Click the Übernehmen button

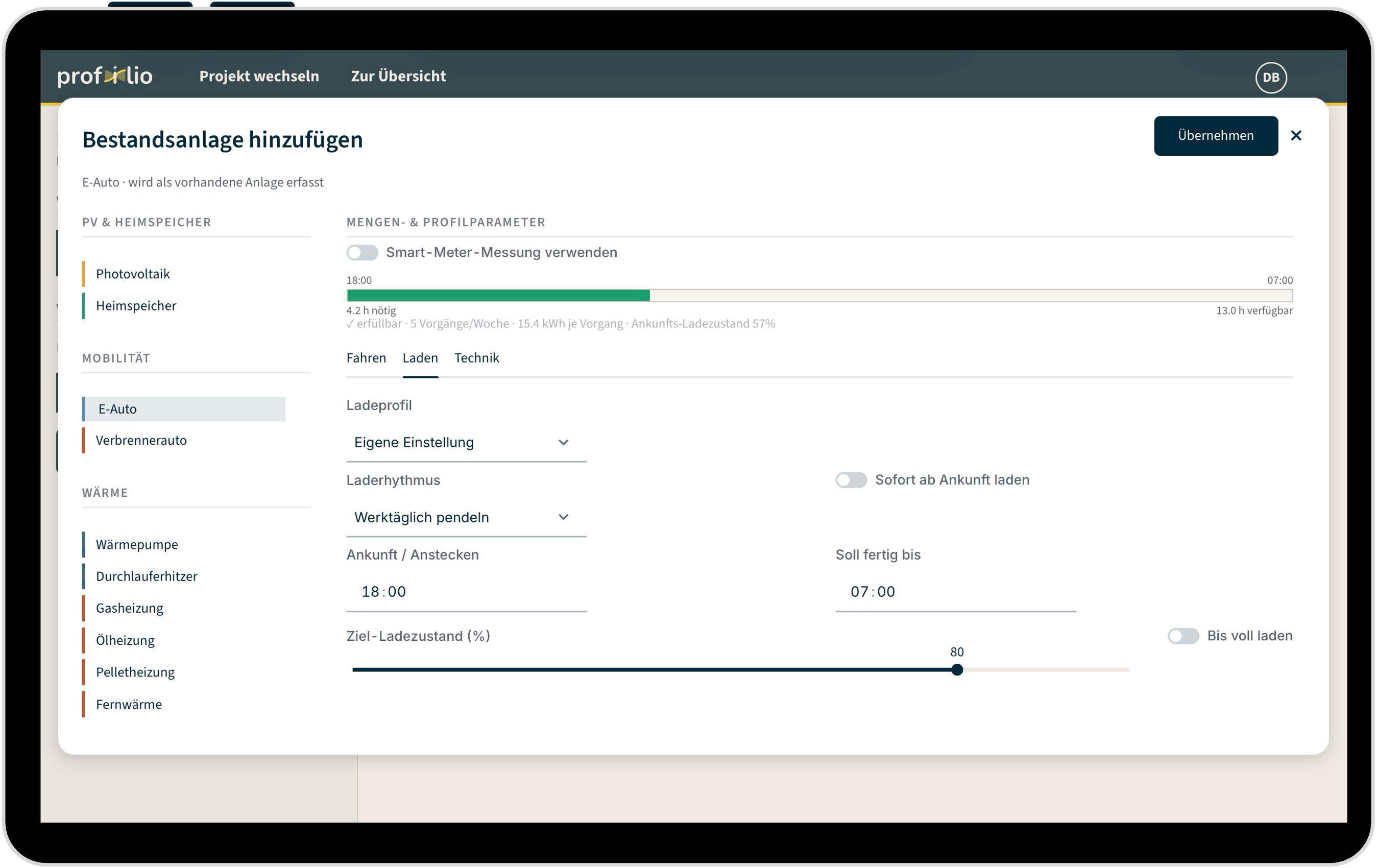pos(1216,135)
